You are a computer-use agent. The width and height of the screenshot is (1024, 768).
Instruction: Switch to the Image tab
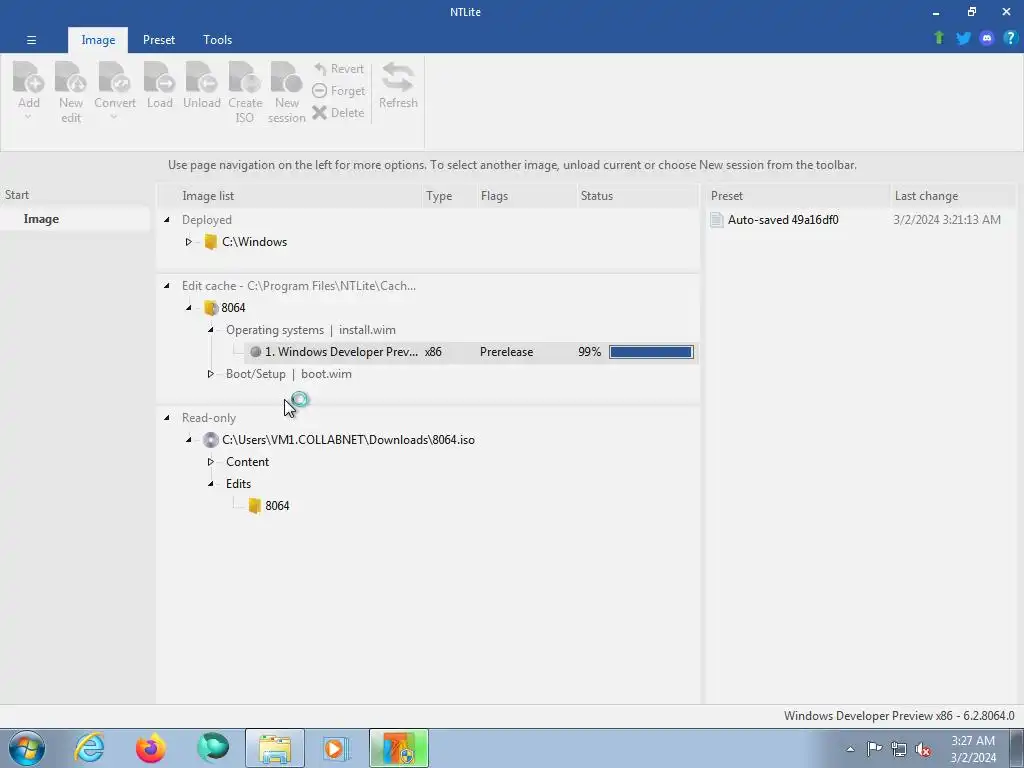click(x=98, y=40)
